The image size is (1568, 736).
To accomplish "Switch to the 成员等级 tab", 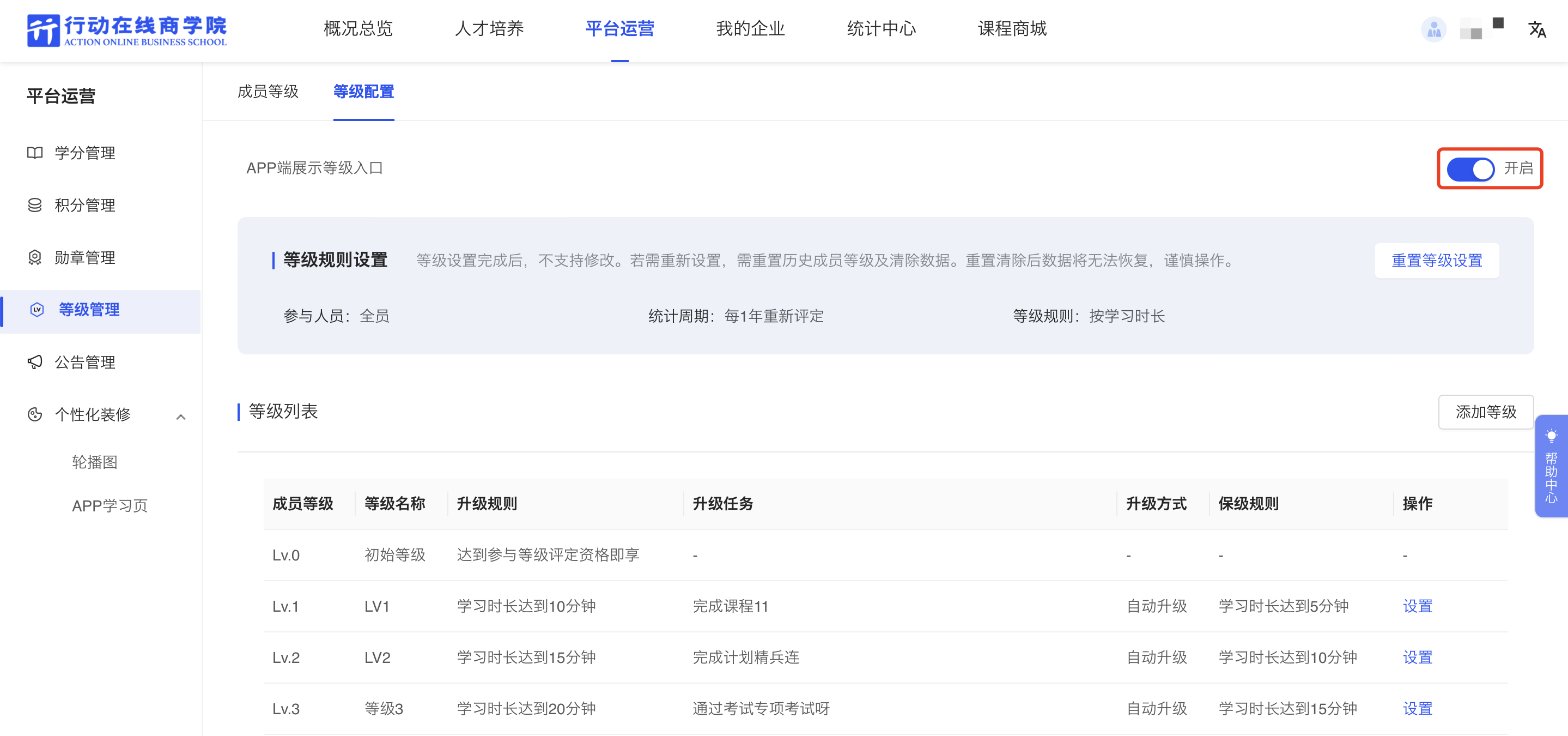I will pos(268,92).
